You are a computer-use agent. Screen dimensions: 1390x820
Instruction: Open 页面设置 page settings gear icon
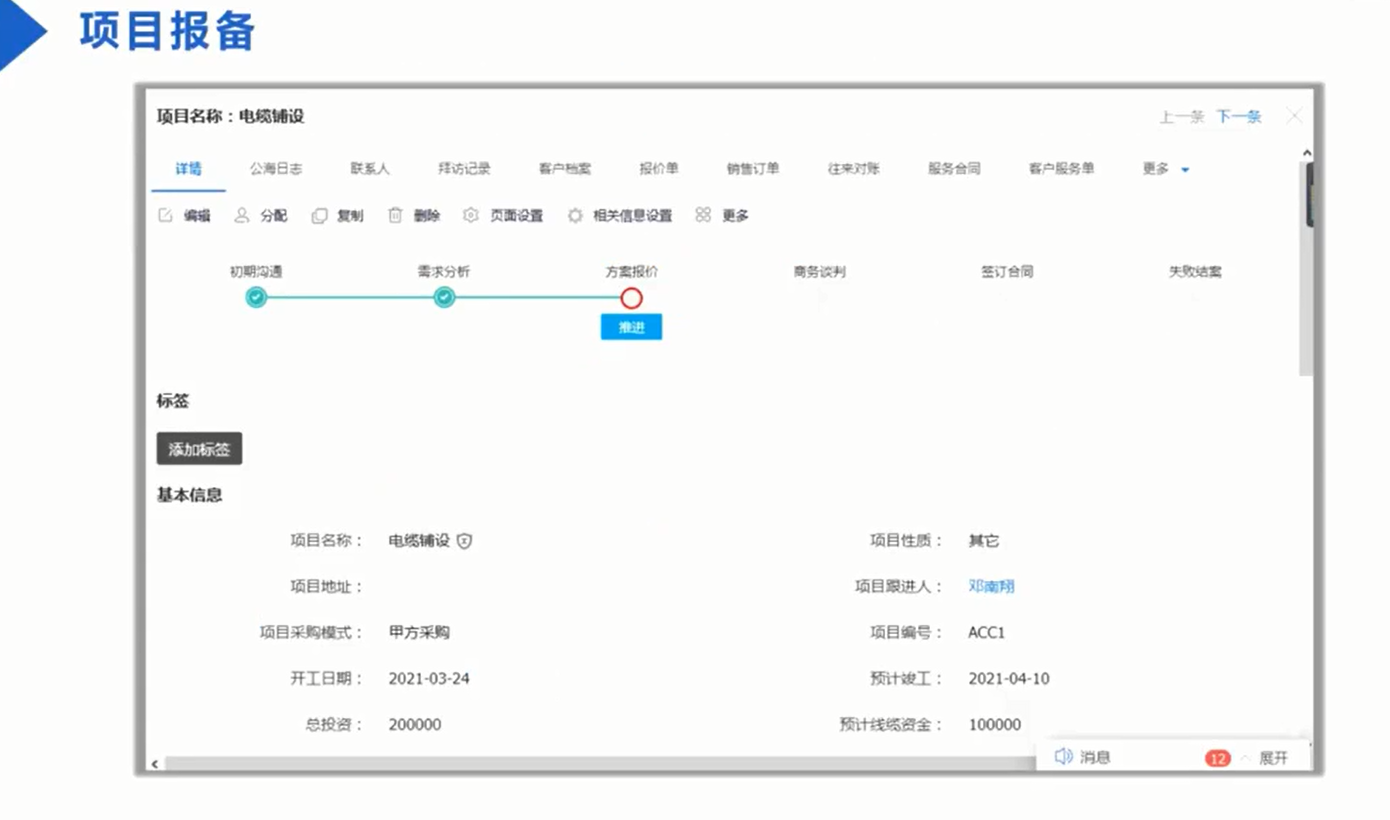(x=471, y=215)
